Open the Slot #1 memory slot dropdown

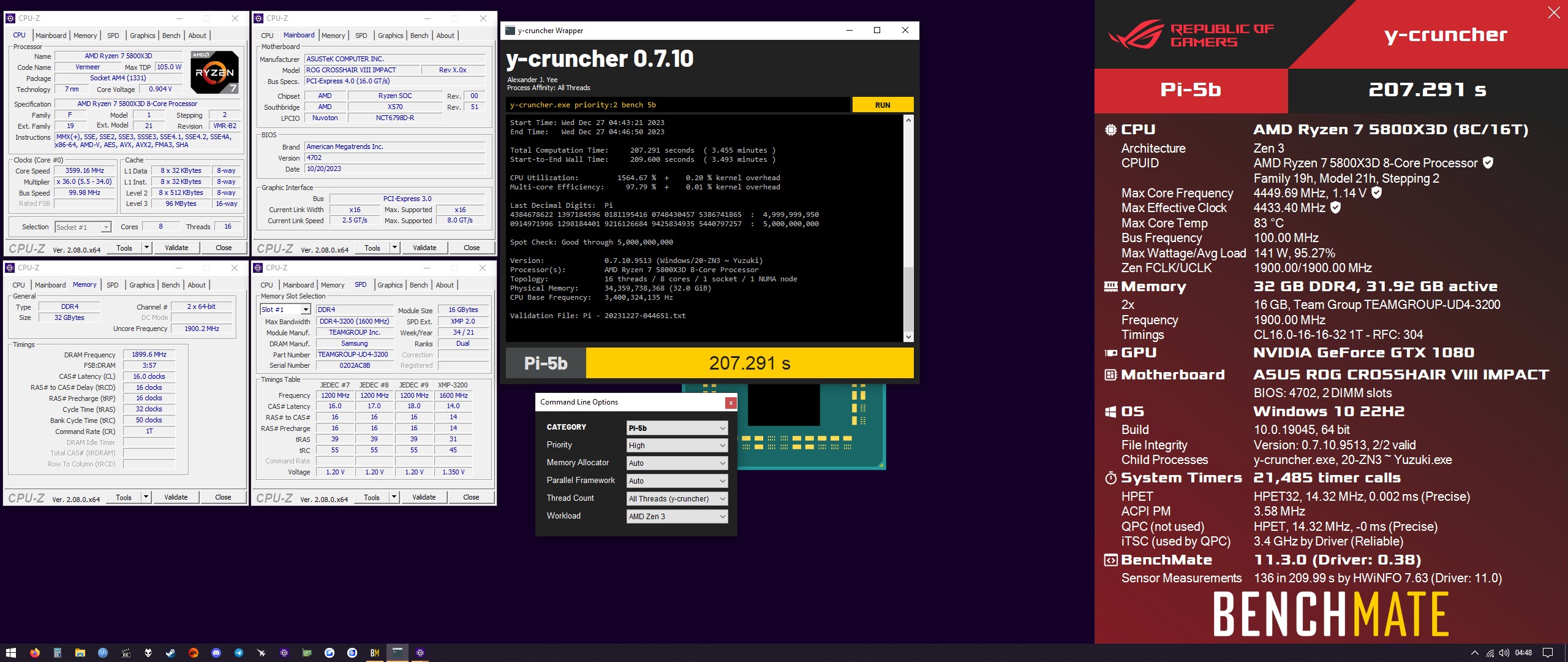[x=285, y=310]
